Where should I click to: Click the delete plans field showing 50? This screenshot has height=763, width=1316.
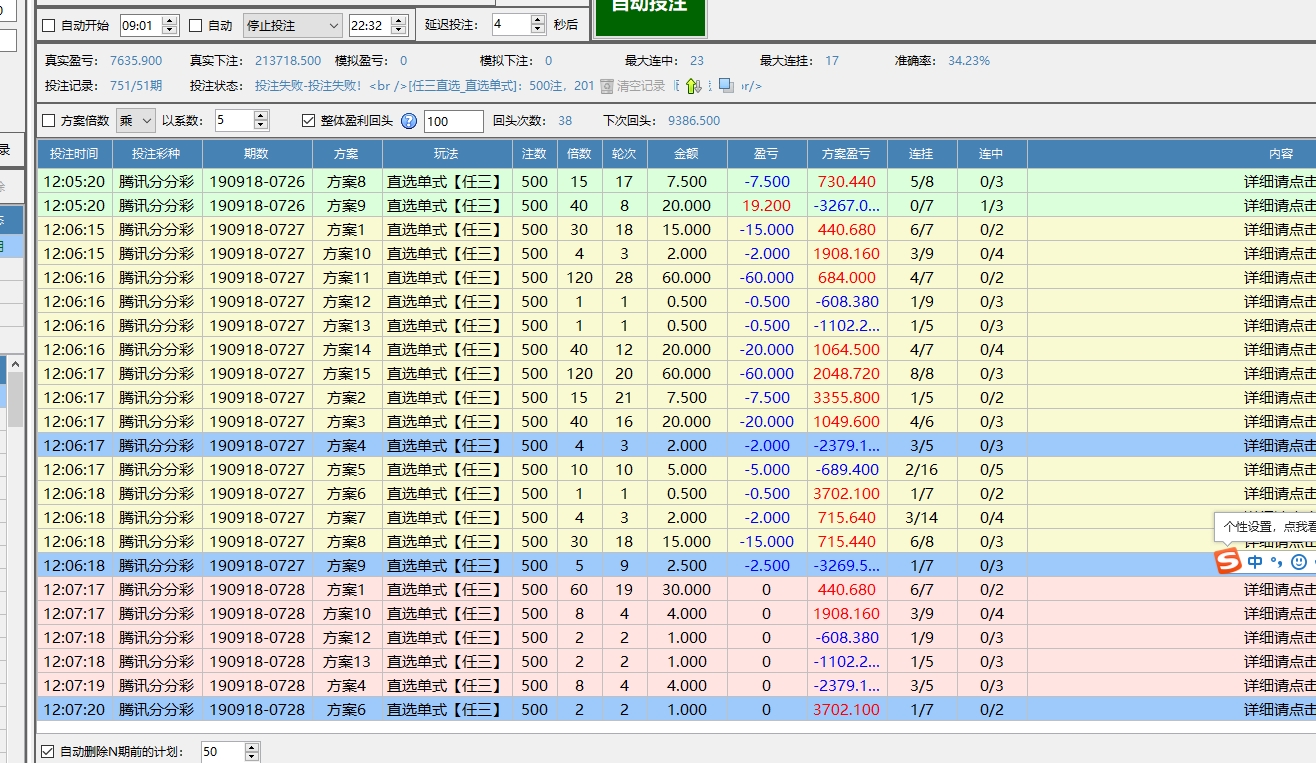click(x=222, y=751)
